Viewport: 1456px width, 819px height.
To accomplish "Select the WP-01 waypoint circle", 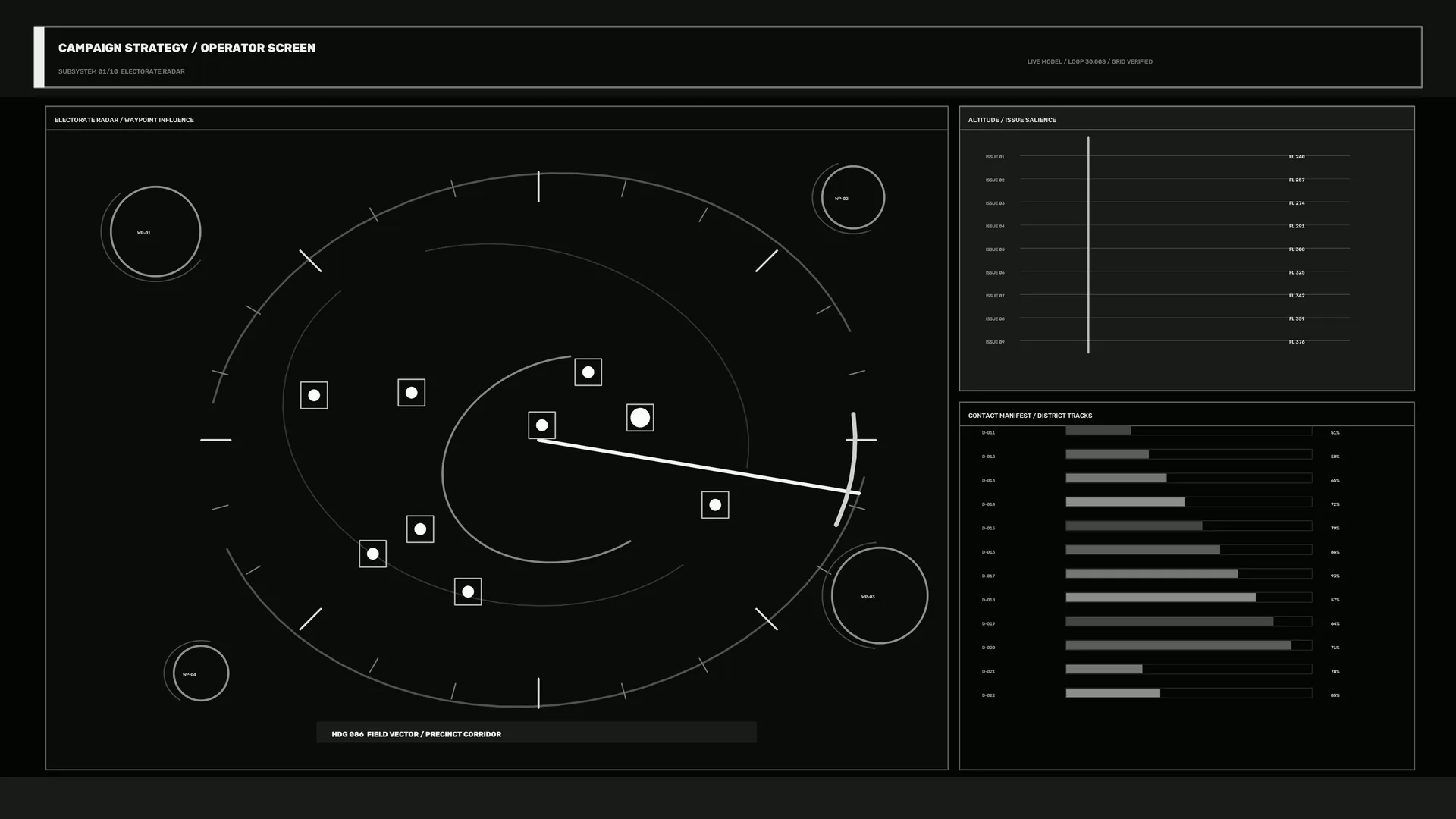I will click(155, 231).
